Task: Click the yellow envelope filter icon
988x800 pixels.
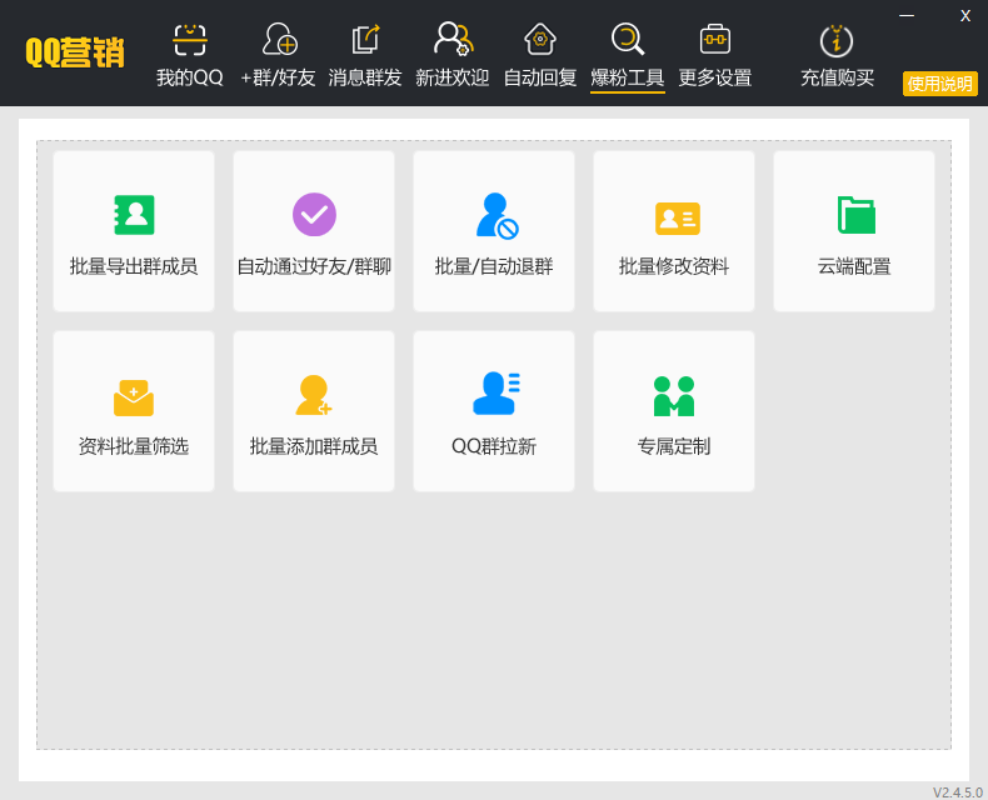Action: [x=134, y=397]
